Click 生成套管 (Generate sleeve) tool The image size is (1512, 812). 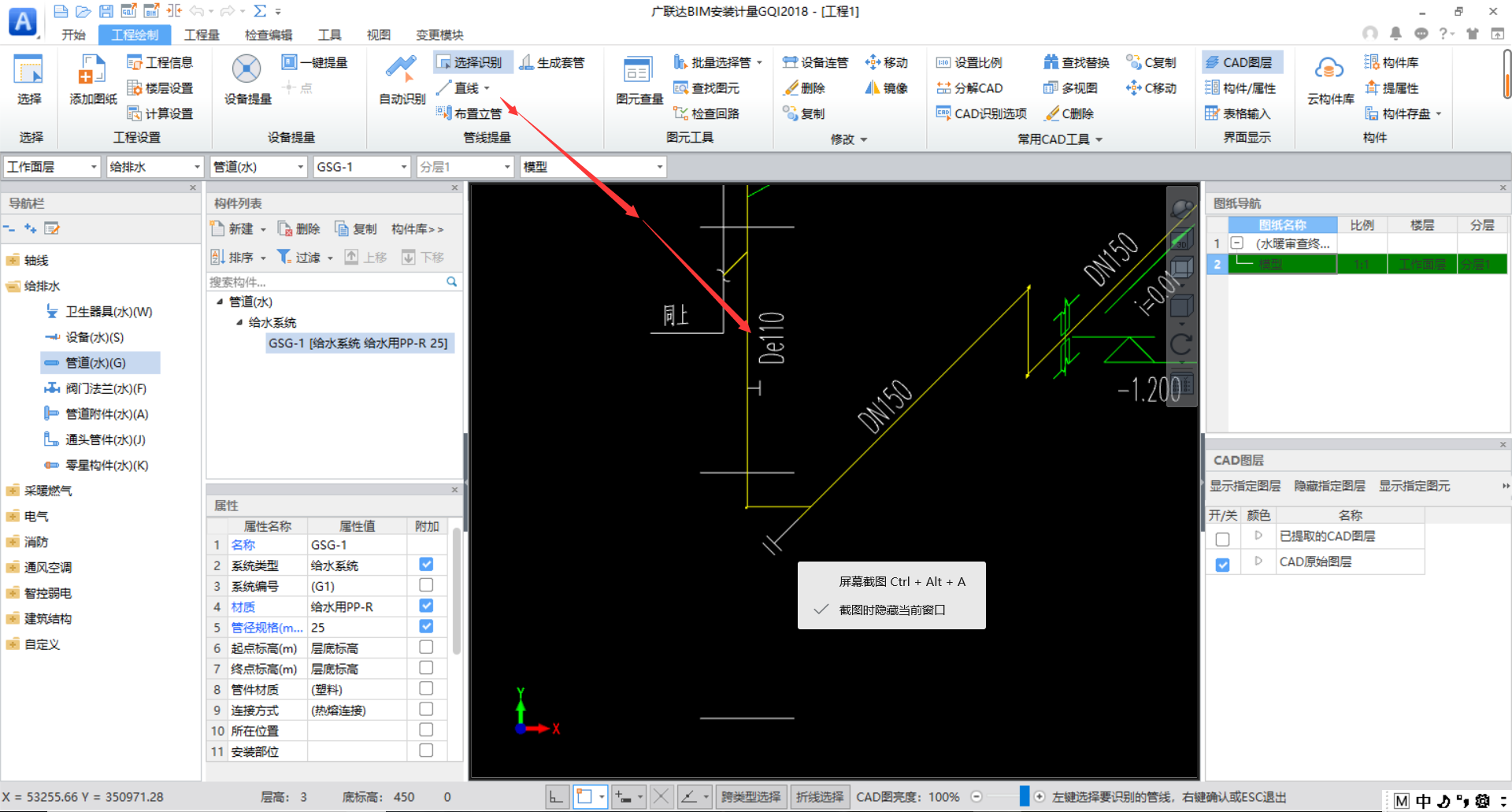pyautogui.click(x=552, y=62)
